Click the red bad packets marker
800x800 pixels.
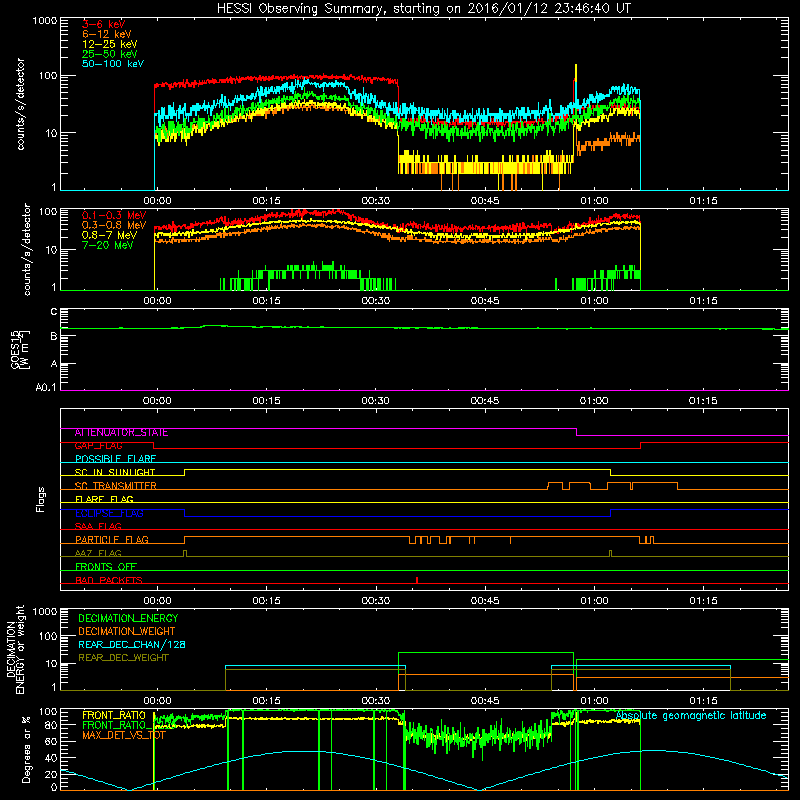click(x=417, y=580)
